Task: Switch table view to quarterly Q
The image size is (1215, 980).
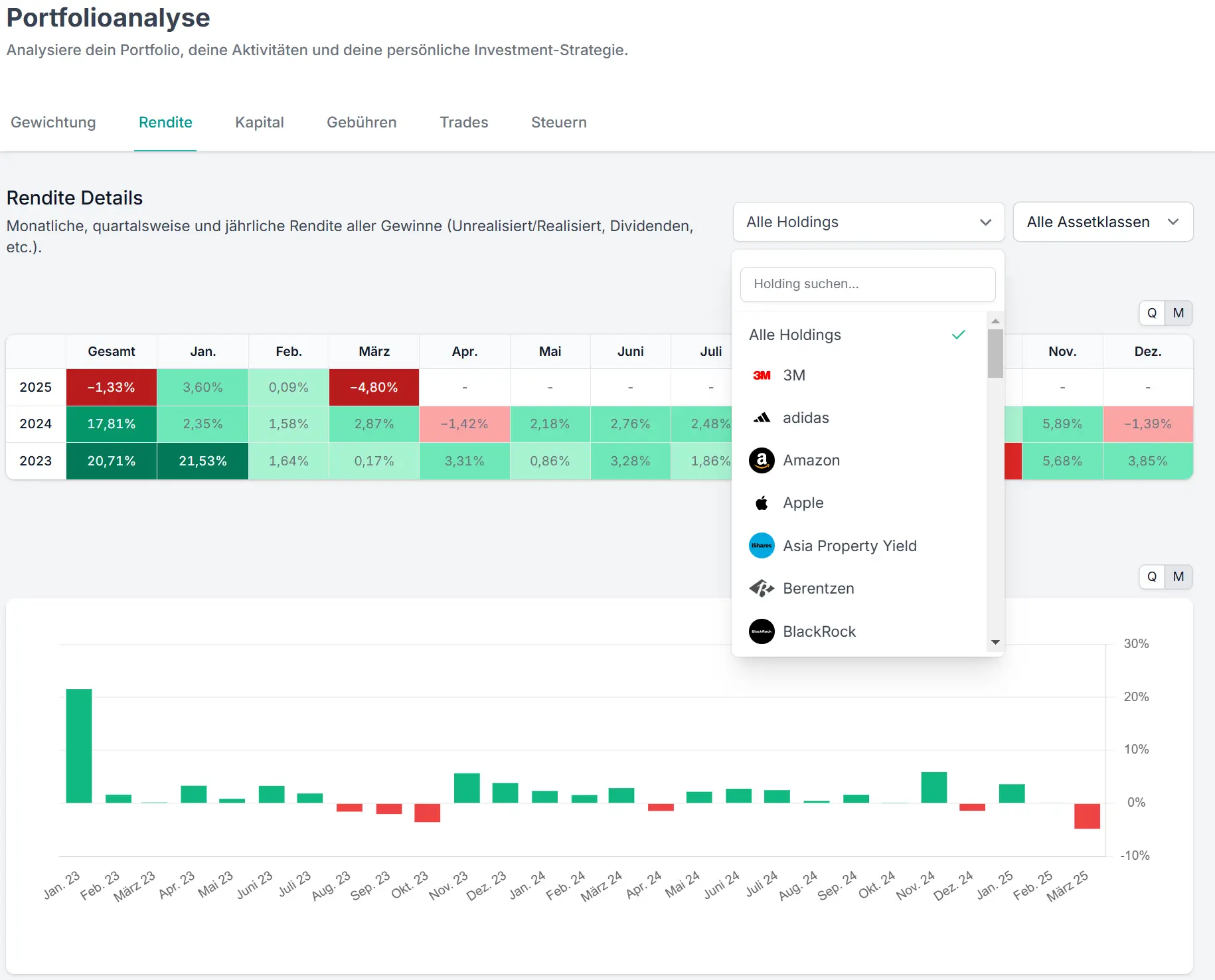Action: click(x=1152, y=313)
